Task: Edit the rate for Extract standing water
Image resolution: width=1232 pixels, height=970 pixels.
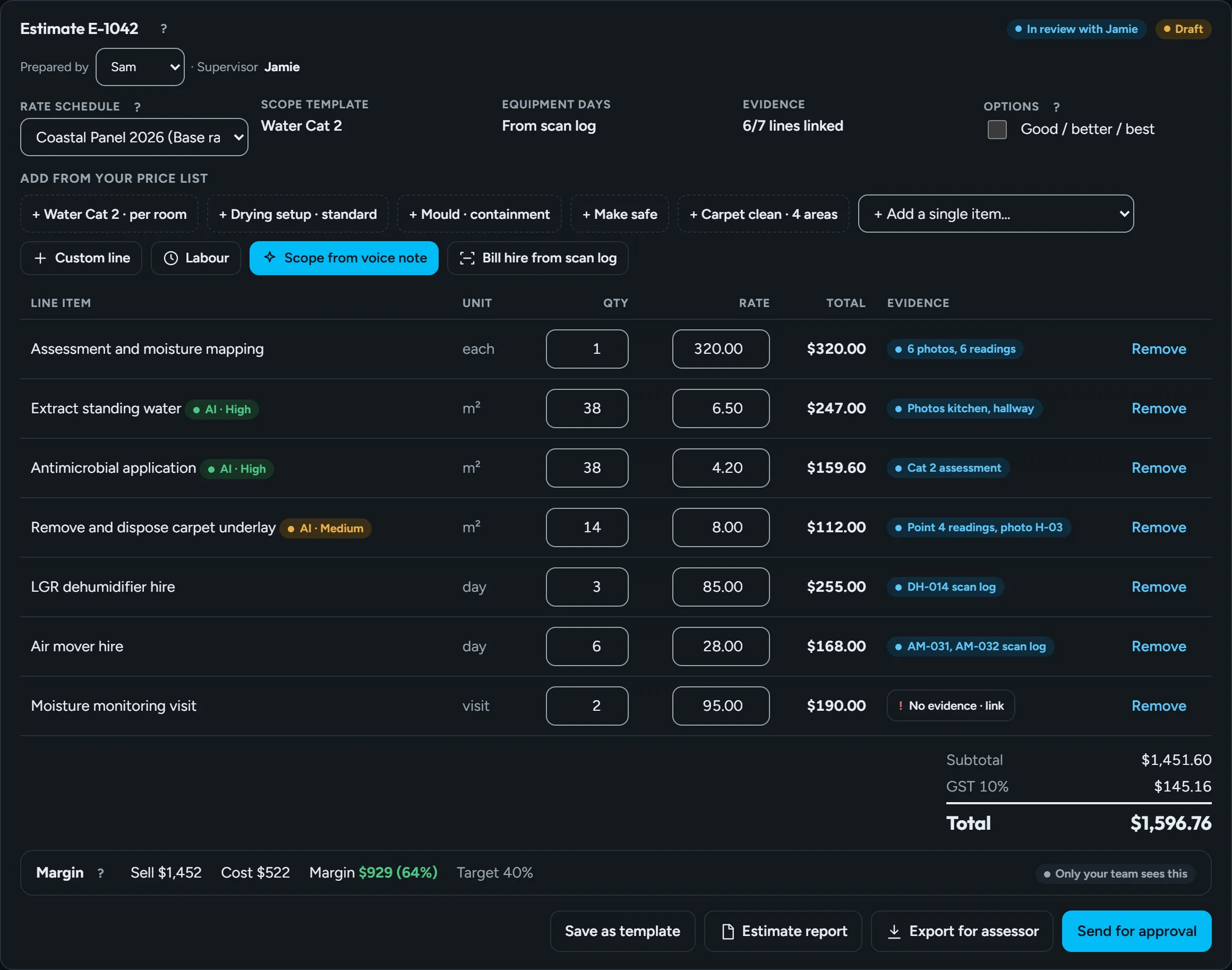Action: tap(721, 409)
